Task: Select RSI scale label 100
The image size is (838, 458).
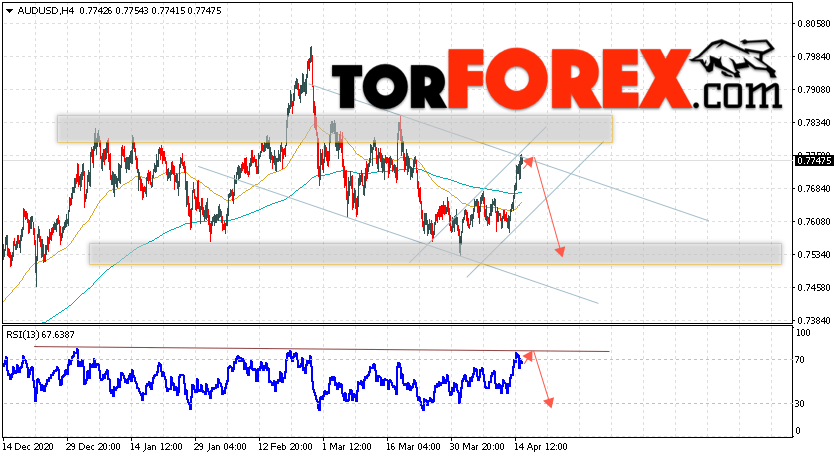Action: tap(803, 332)
